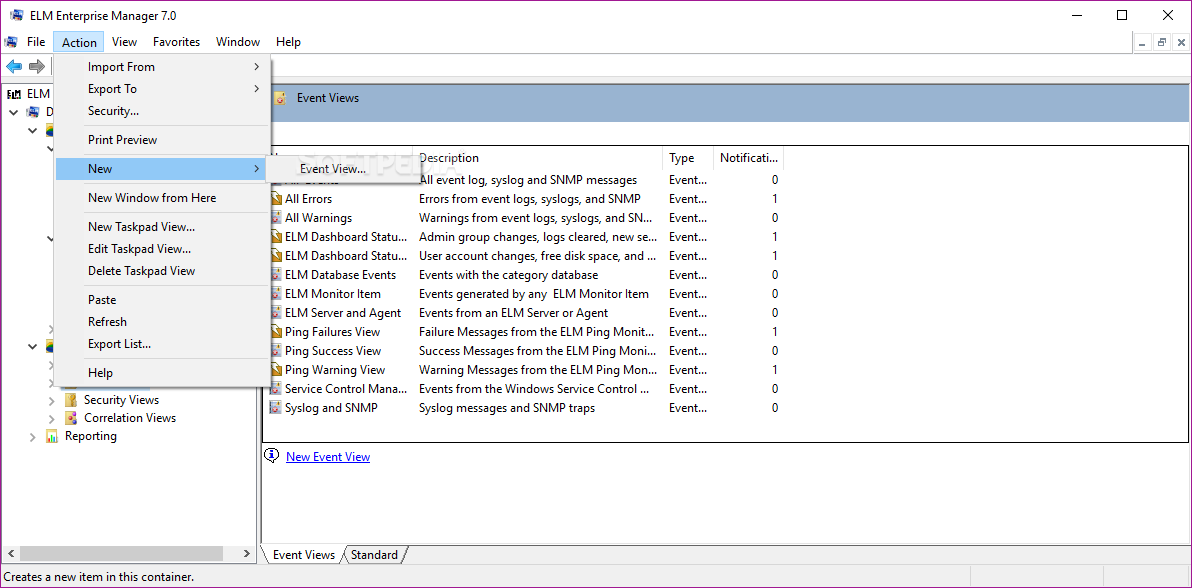Image resolution: width=1192 pixels, height=588 pixels.
Task: Select the All Errors list row
Action: (526, 199)
